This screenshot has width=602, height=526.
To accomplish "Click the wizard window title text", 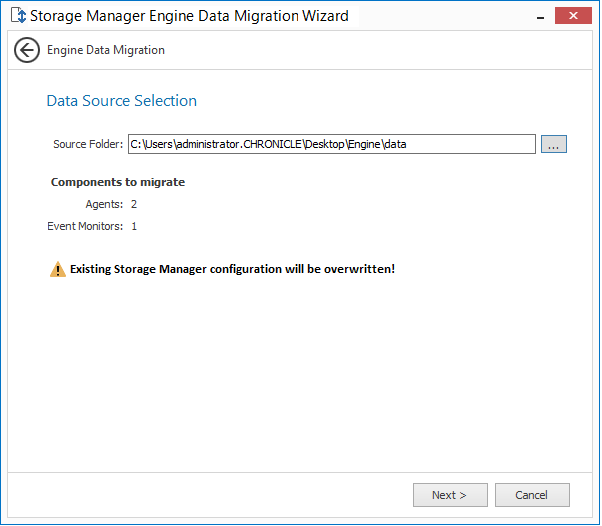I will tap(189, 16).
